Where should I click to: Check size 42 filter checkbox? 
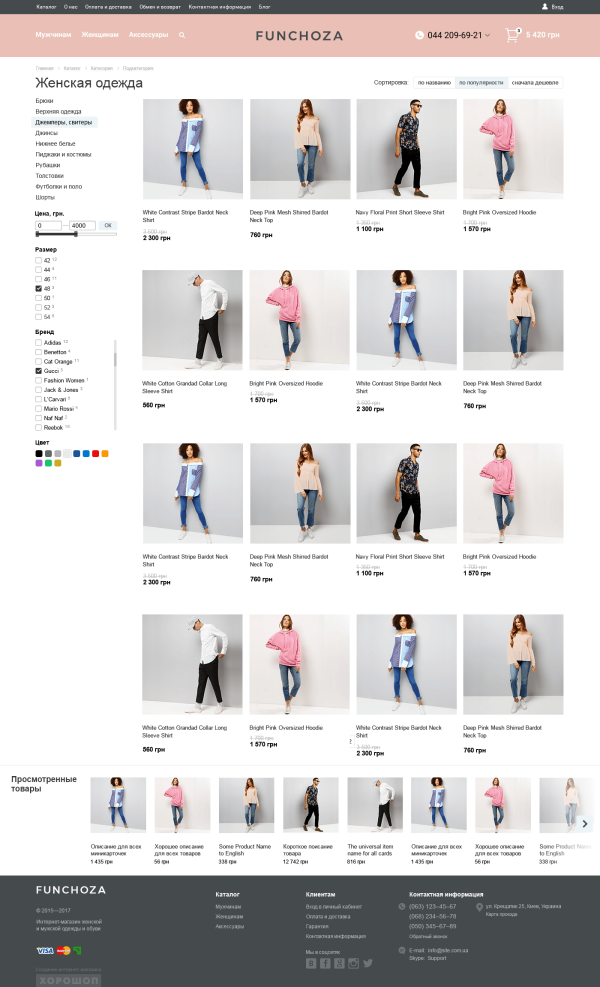point(38,260)
